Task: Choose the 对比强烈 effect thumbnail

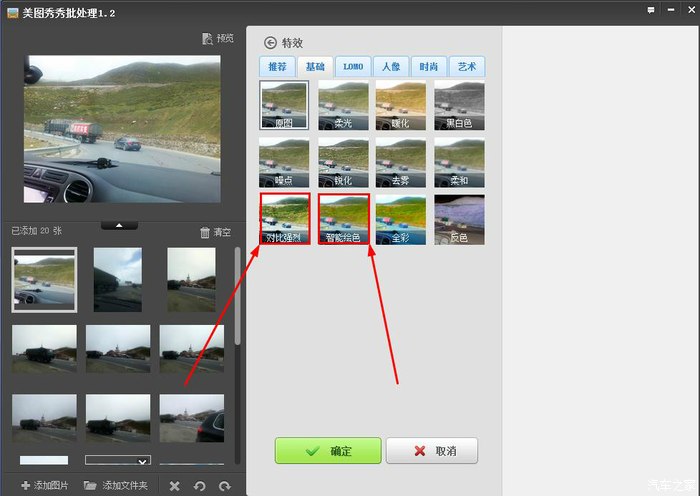Action: (x=284, y=219)
